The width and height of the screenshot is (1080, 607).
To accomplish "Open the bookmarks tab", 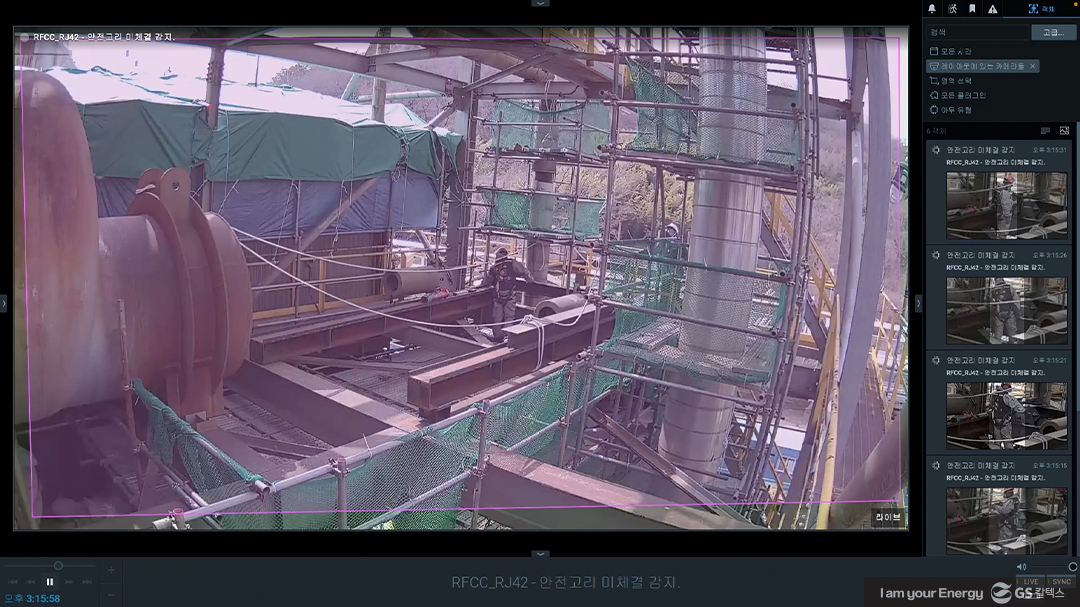I will click(x=971, y=8).
